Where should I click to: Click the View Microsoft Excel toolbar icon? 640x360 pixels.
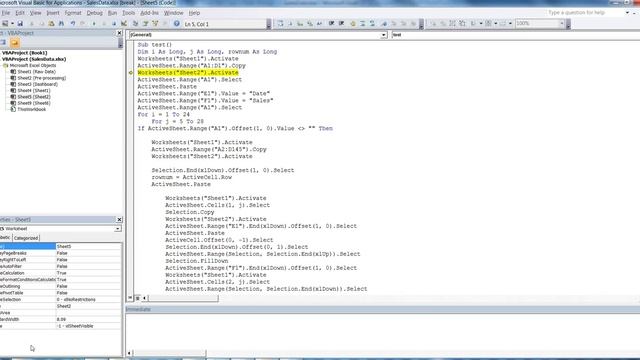[x=5, y=24]
